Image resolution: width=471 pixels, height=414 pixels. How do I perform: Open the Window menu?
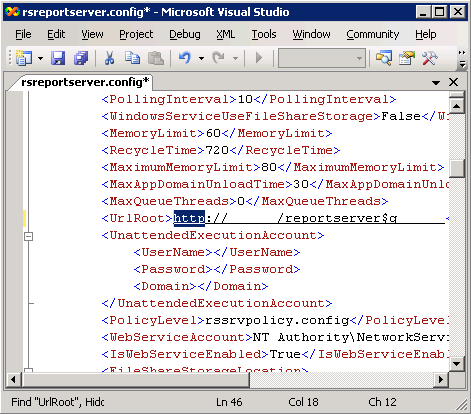click(x=311, y=34)
